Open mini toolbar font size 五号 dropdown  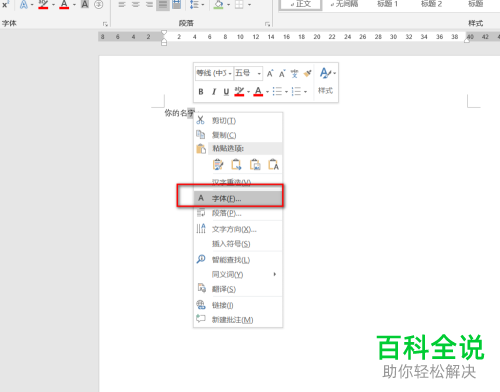248,73
